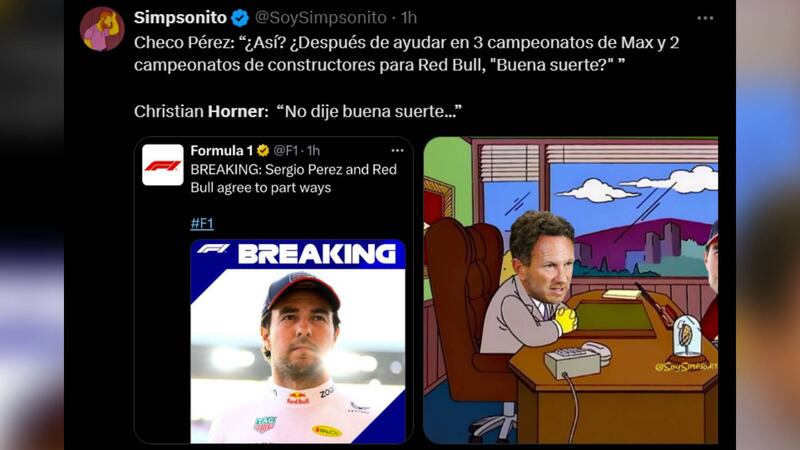The height and width of the screenshot is (450, 800).
Task: Click the blue verified badge beside Simpsonito
Action: pyautogui.click(x=240, y=18)
